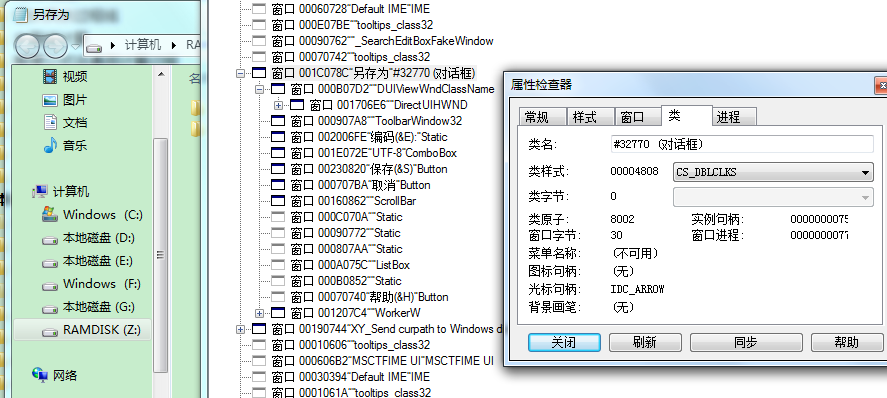Viewport: 887px width, 398px height.
Task: Click window icon of 00160862 ScrollBar node
Action: (x=278, y=201)
